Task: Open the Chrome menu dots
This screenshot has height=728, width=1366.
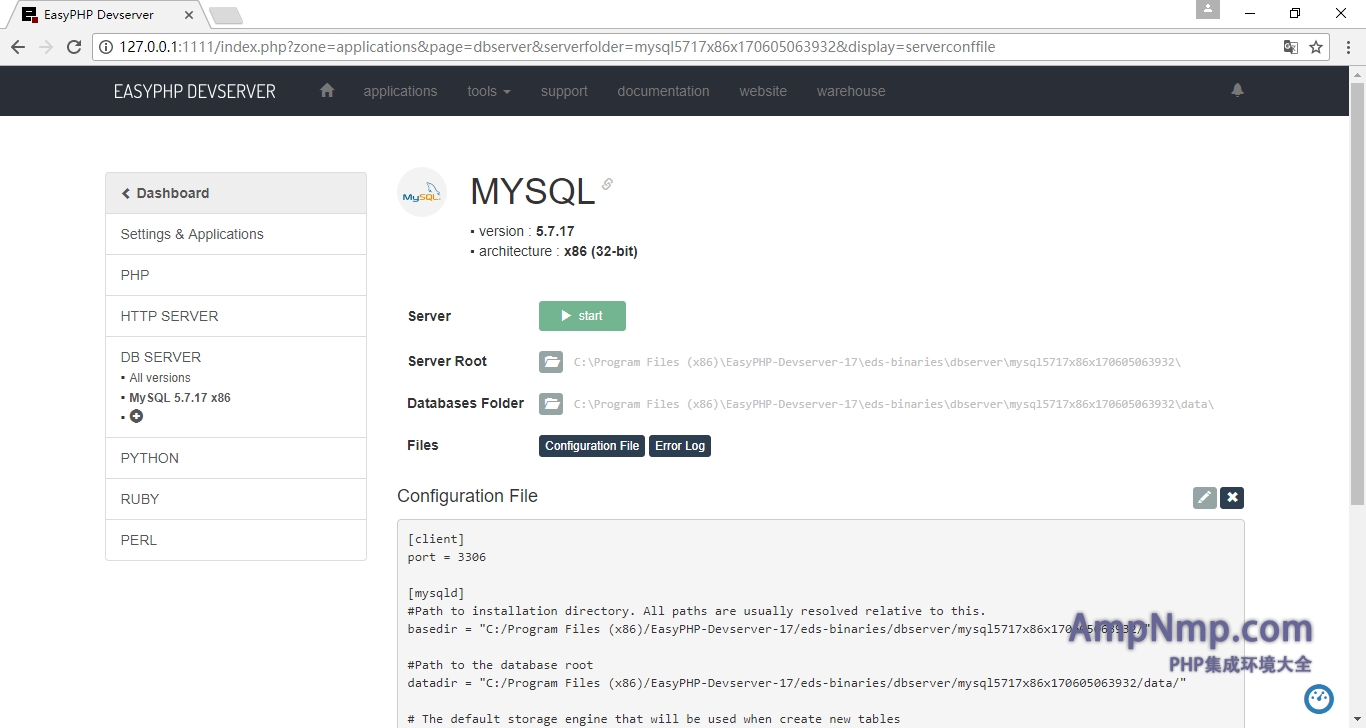Action: (1346, 47)
